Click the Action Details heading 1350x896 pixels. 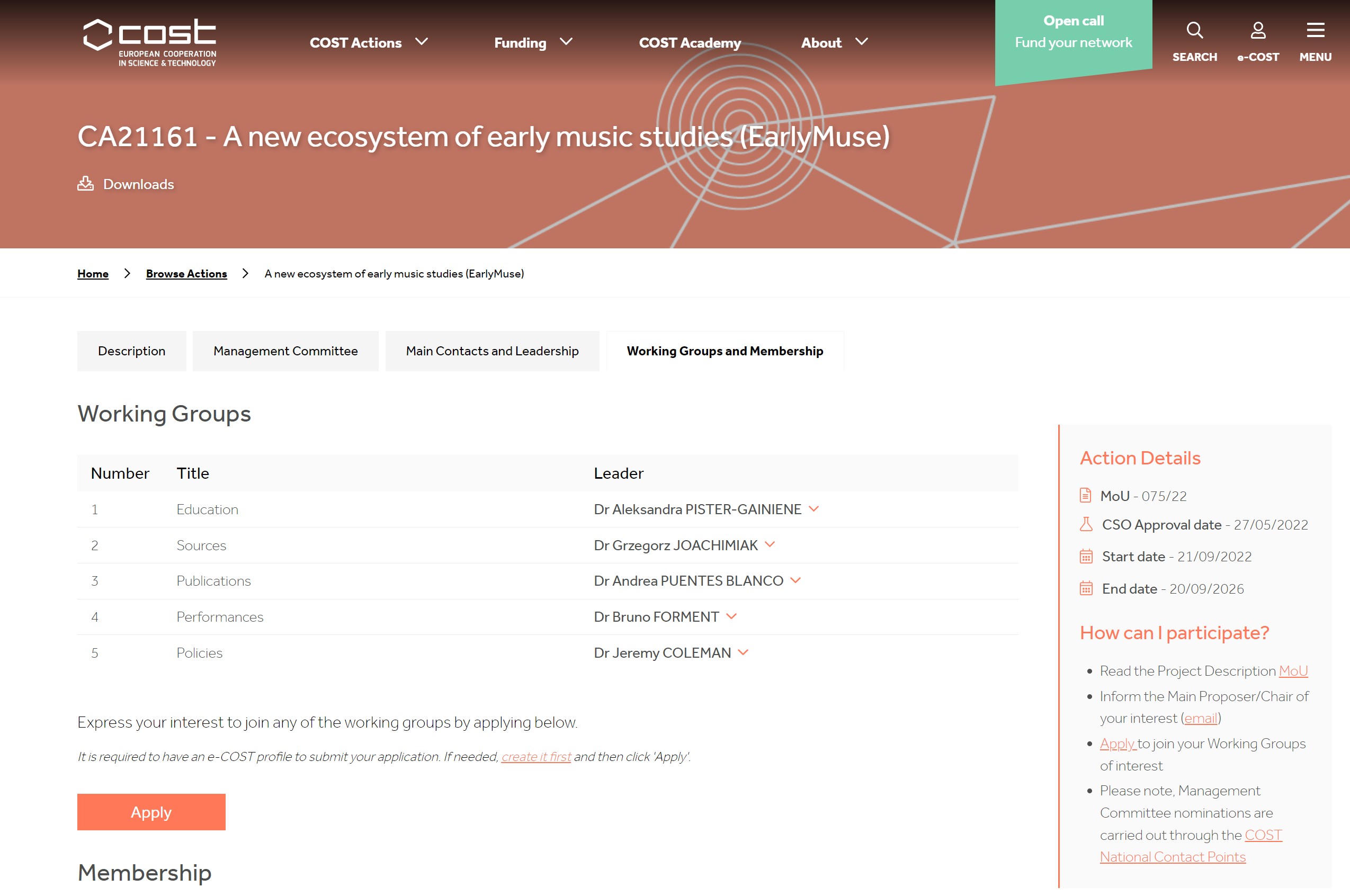pyautogui.click(x=1140, y=458)
